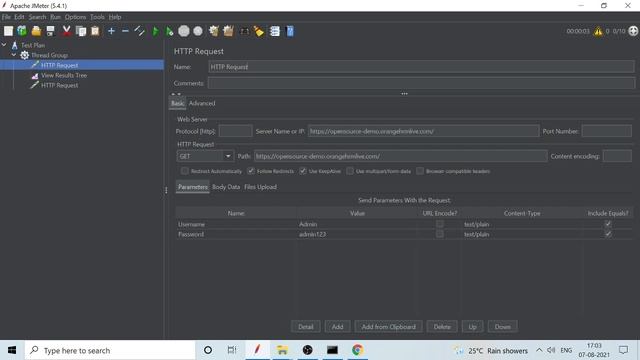Open the Templates toolbar icon
The height and width of the screenshot is (360, 640).
coord(22,31)
